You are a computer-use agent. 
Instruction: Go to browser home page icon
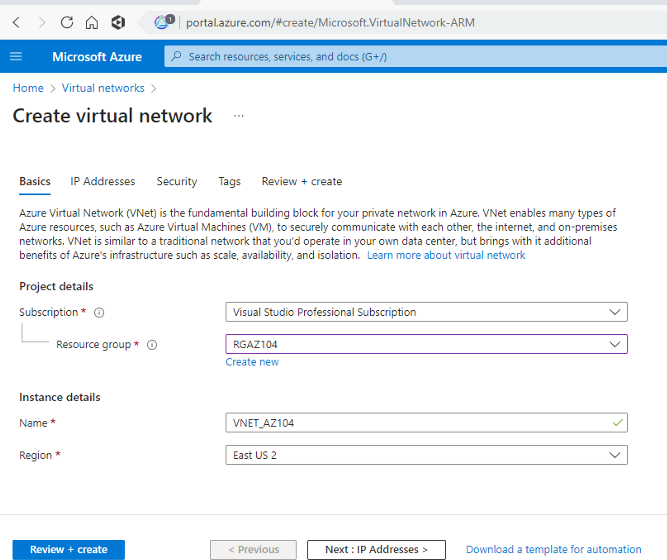point(92,22)
